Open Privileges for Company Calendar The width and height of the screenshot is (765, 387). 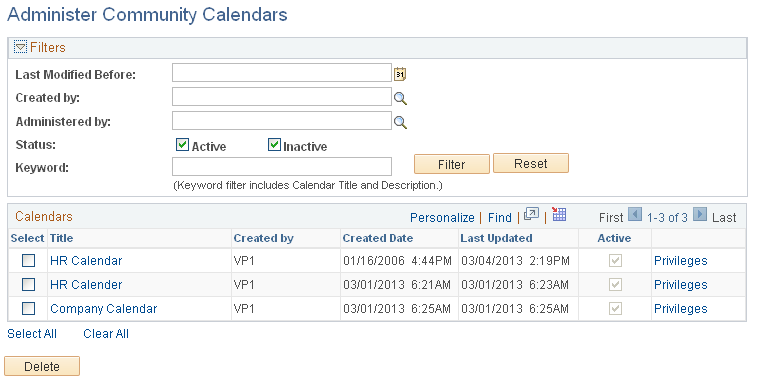(x=681, y=308)
